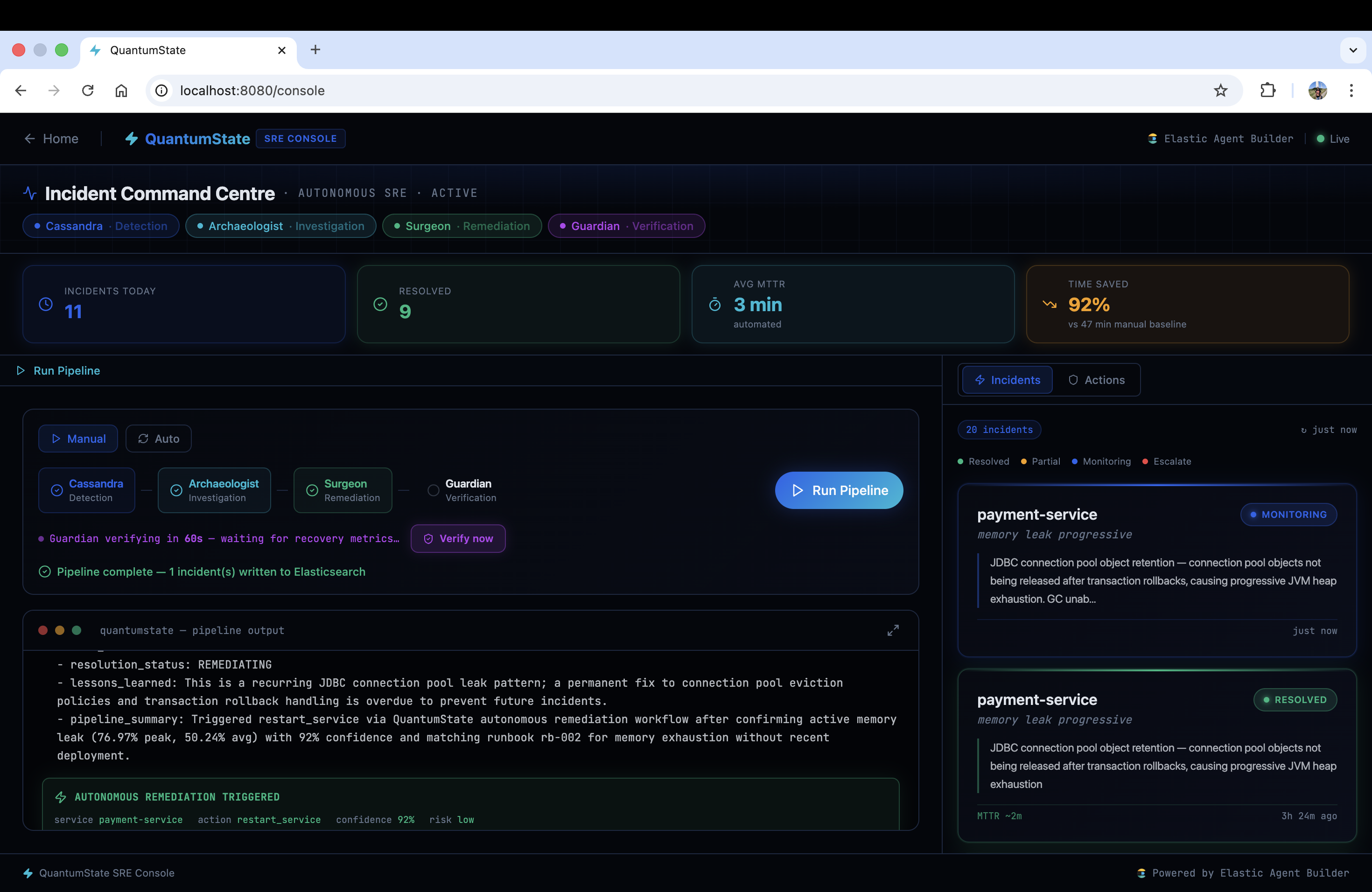Open the browser extensions puzzle icon

pyautogui.click(x=1267, y=91)
